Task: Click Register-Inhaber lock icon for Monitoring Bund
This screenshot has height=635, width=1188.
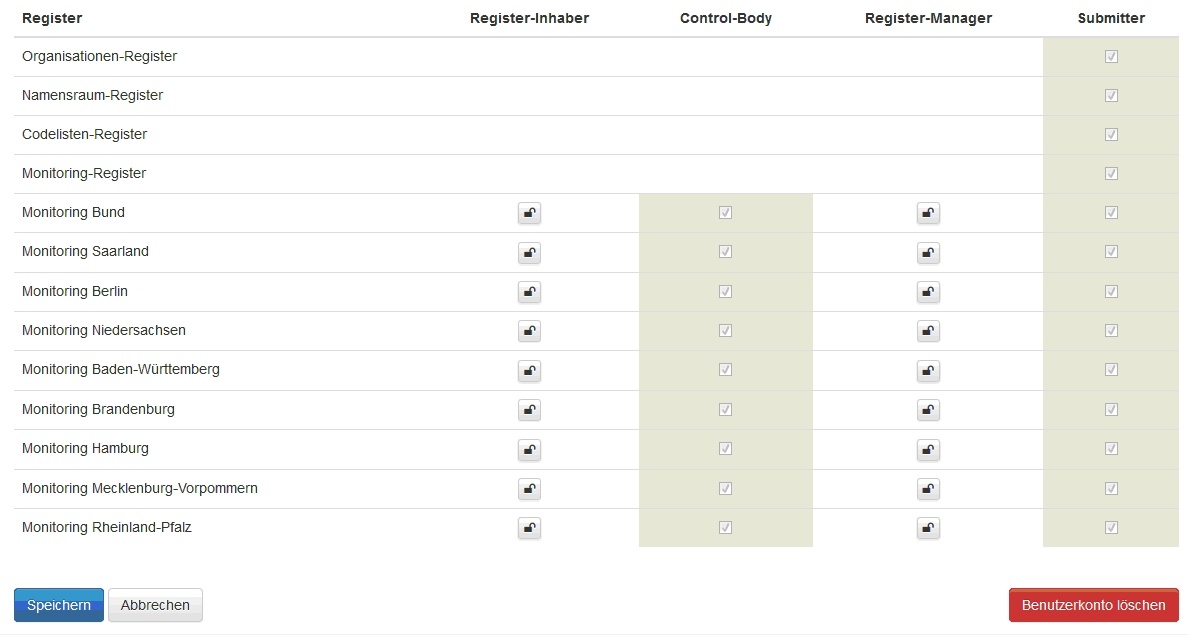Action: [529, 213]
